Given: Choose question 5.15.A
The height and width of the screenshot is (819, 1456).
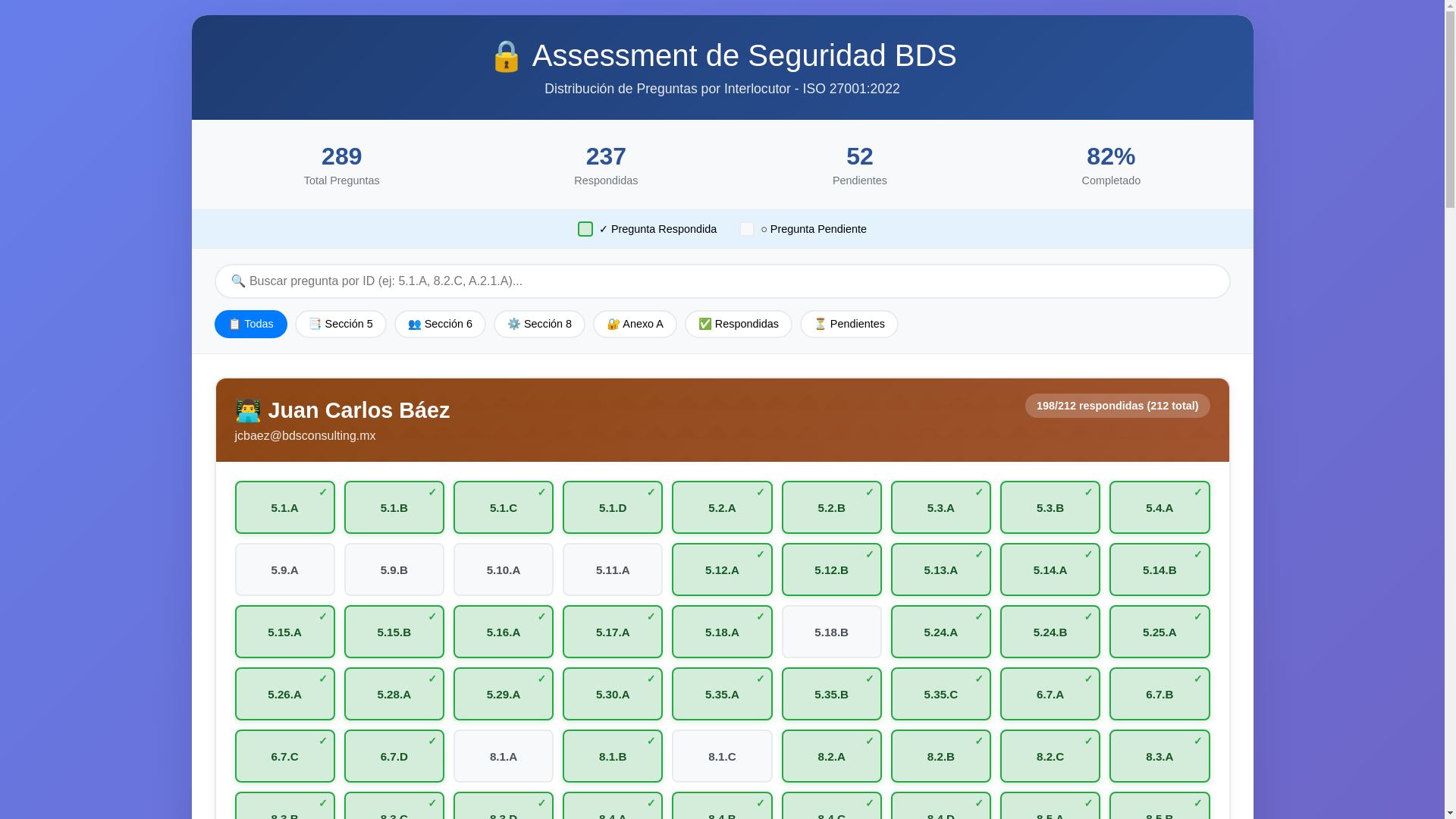Looking at the screenshot, I should click(285, 632).
